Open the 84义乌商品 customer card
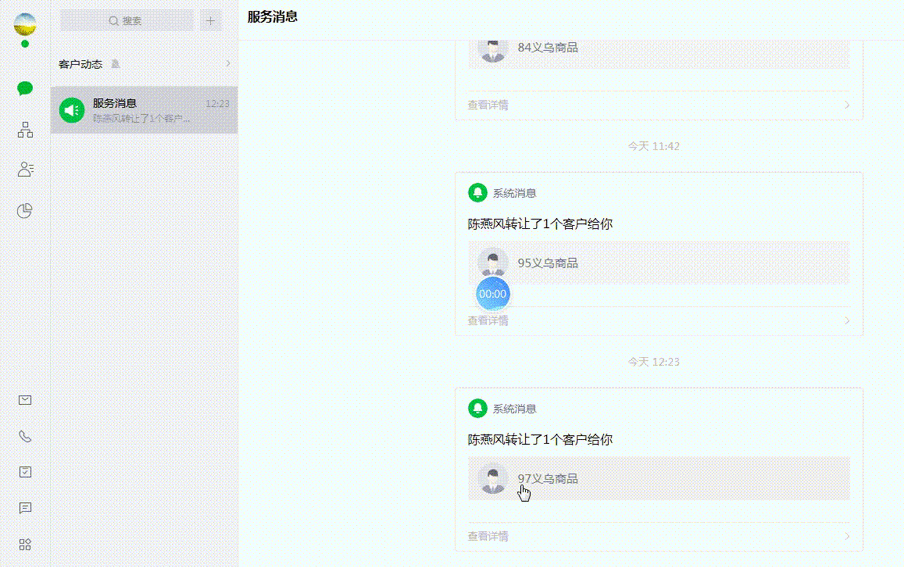The width and height of the screenshot is (904, 567). 658,52
